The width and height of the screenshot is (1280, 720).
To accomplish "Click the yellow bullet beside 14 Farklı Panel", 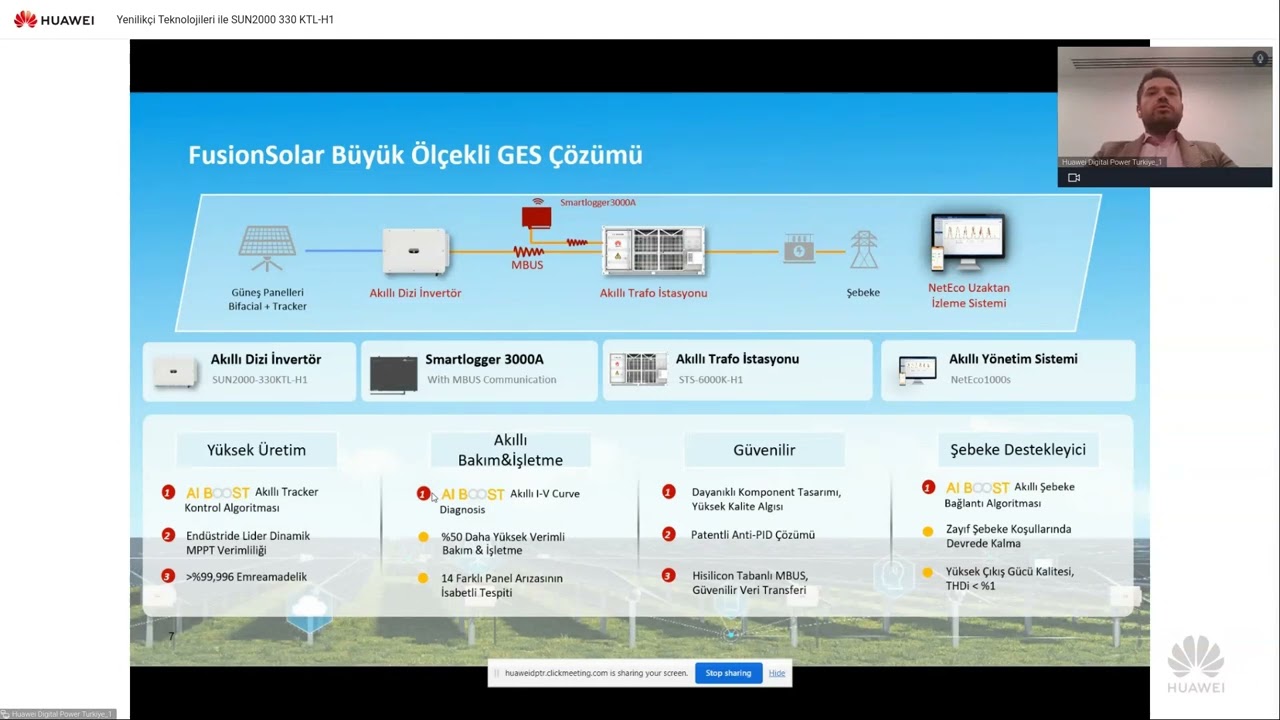I will [x=423, y=578].
